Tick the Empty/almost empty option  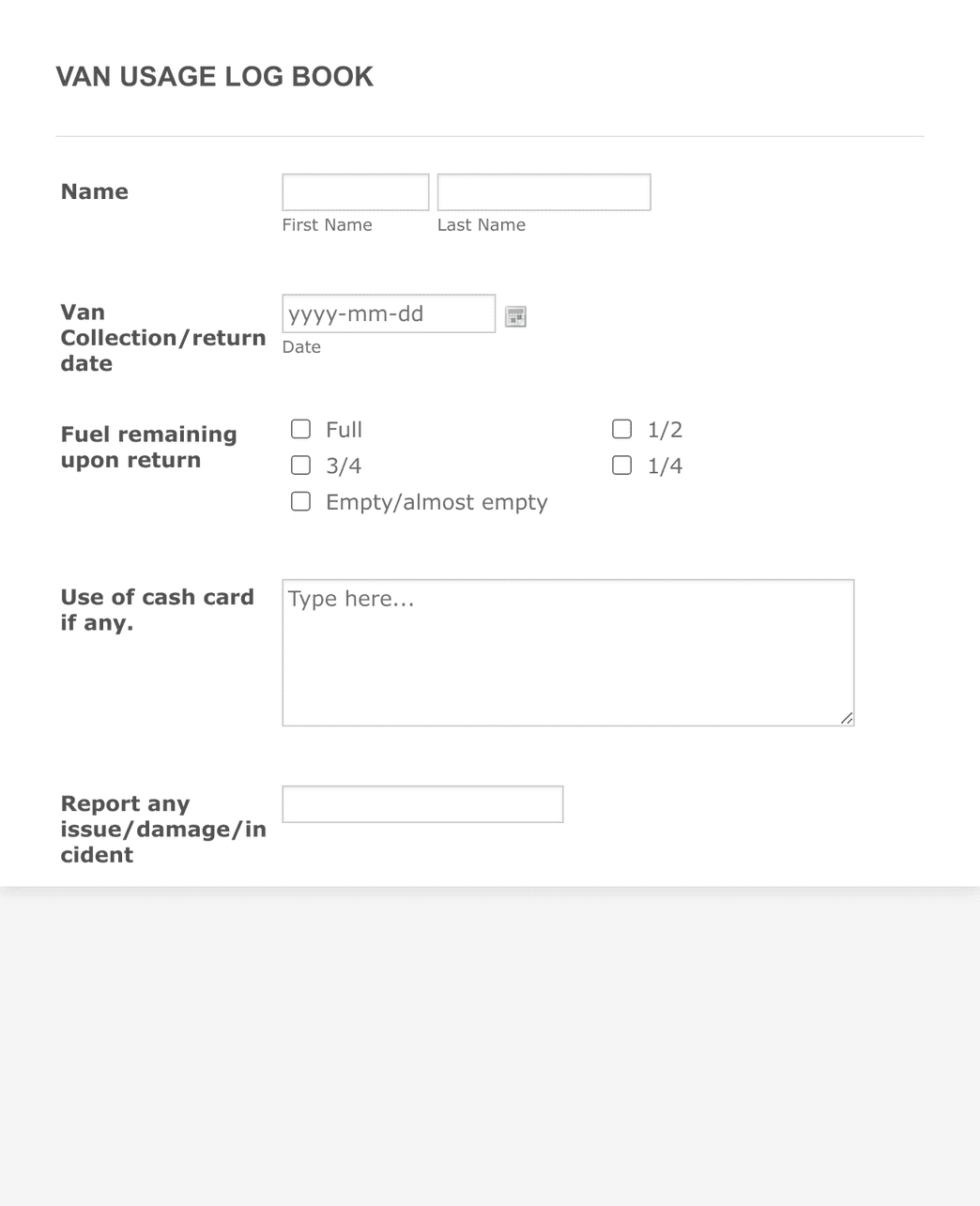[300, 501]
